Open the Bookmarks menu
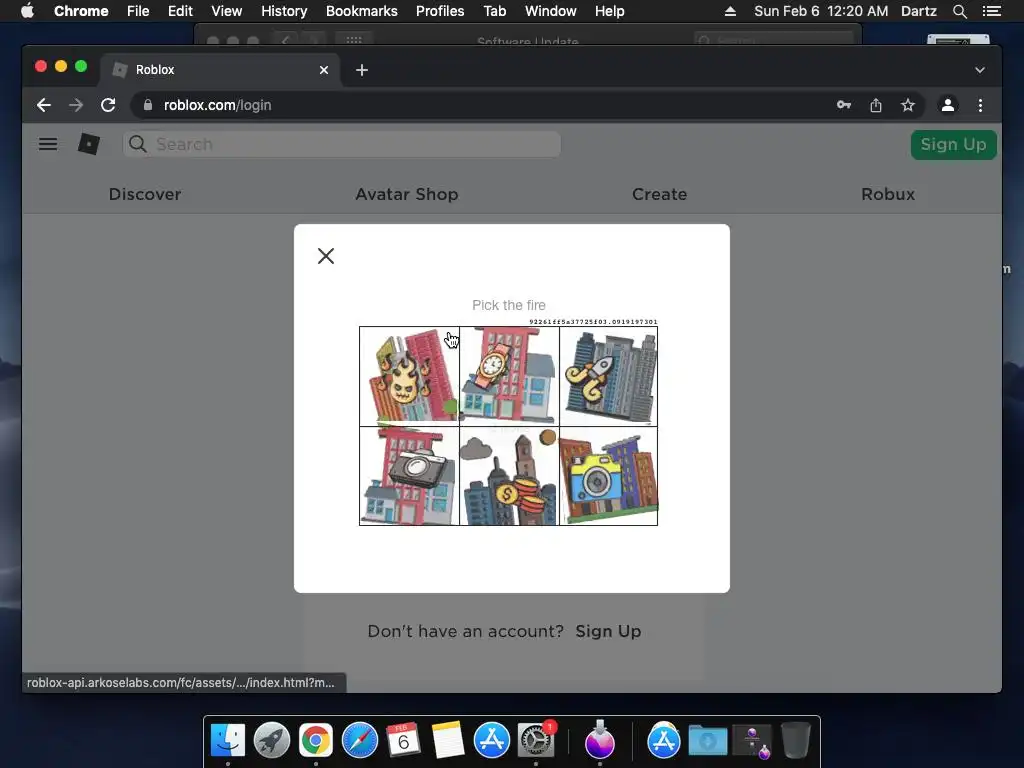Image resolution: width=1024 pixels, height=768 pixels. pyautogui.click(x=362, y=11)
